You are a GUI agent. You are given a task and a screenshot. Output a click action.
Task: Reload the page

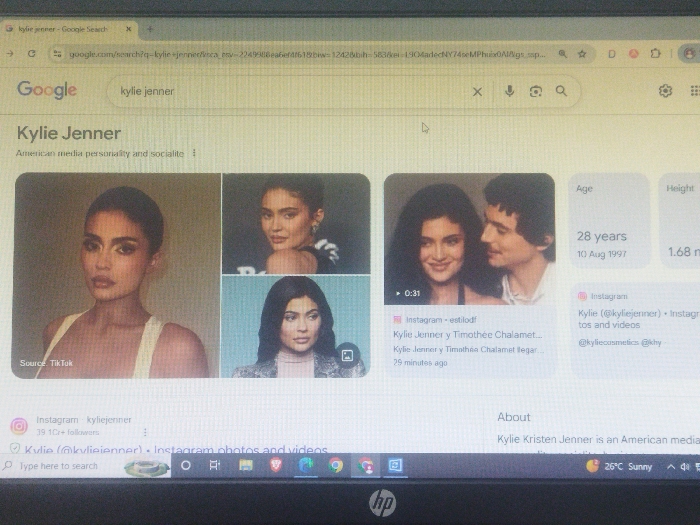click(x=31, y=54)
